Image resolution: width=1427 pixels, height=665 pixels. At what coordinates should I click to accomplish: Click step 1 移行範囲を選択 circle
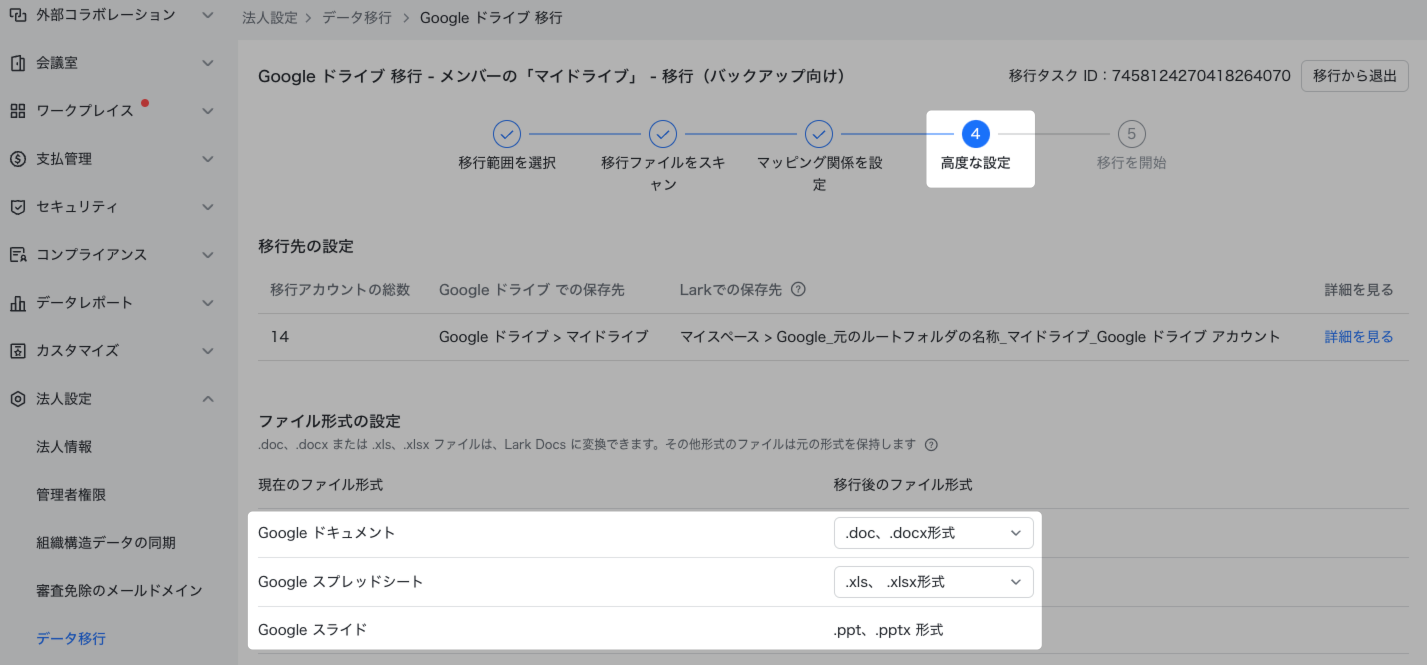click(x=507, y=134)
